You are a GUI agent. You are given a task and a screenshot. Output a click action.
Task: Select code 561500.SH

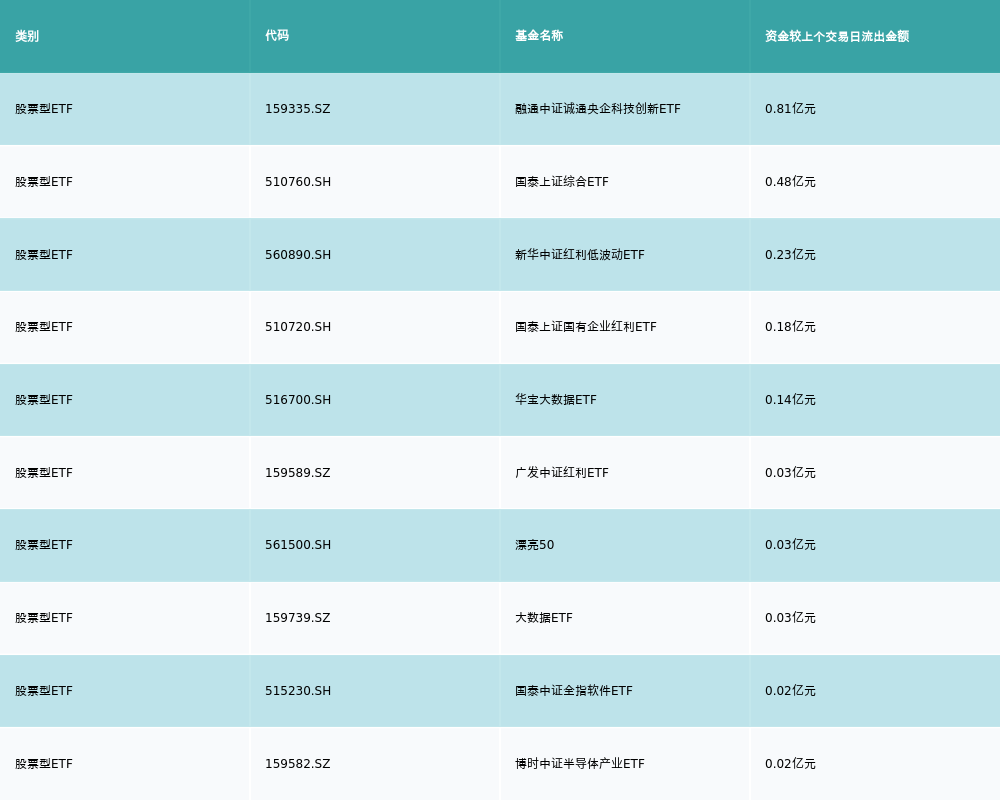click(298, 545)
